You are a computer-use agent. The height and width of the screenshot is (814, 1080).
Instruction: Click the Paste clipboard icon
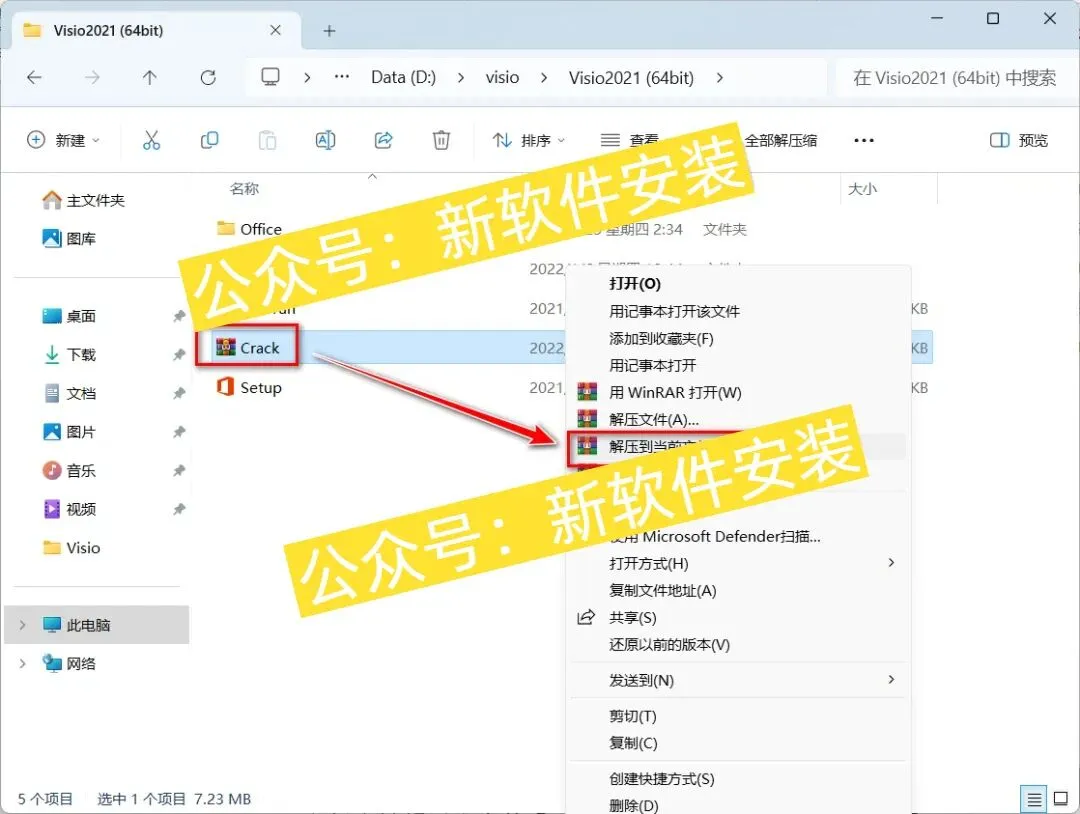click(267, 140)
